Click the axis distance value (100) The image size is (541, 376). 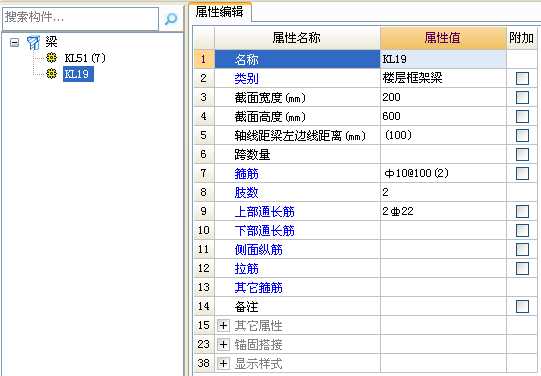click(443, 135)
